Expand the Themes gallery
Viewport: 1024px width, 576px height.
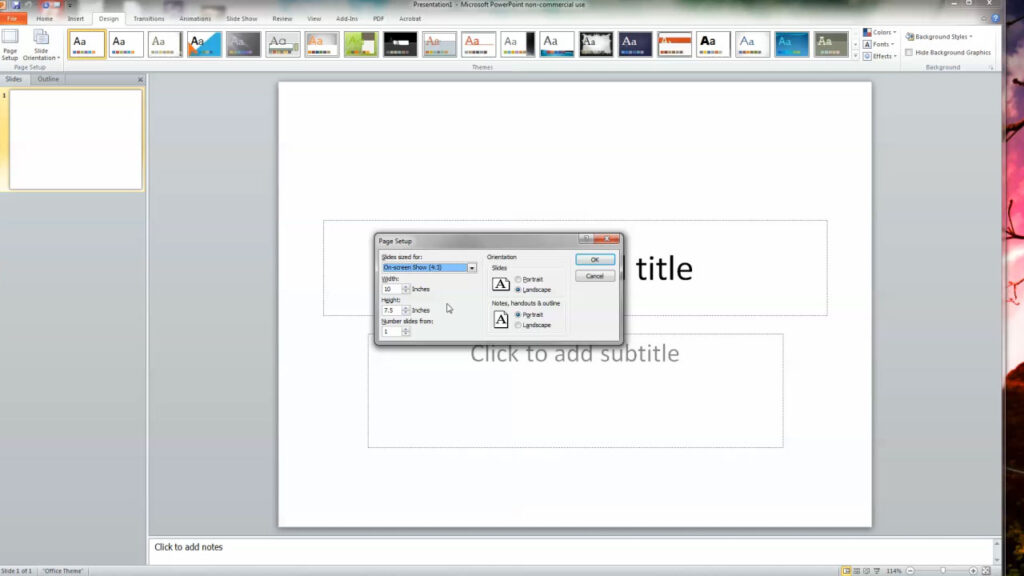point(857,57)
